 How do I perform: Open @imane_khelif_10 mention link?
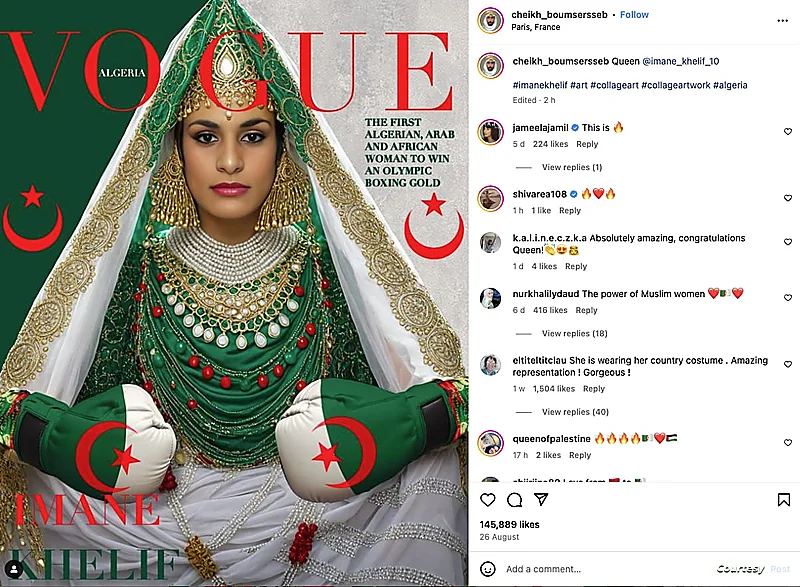point(681,61)
